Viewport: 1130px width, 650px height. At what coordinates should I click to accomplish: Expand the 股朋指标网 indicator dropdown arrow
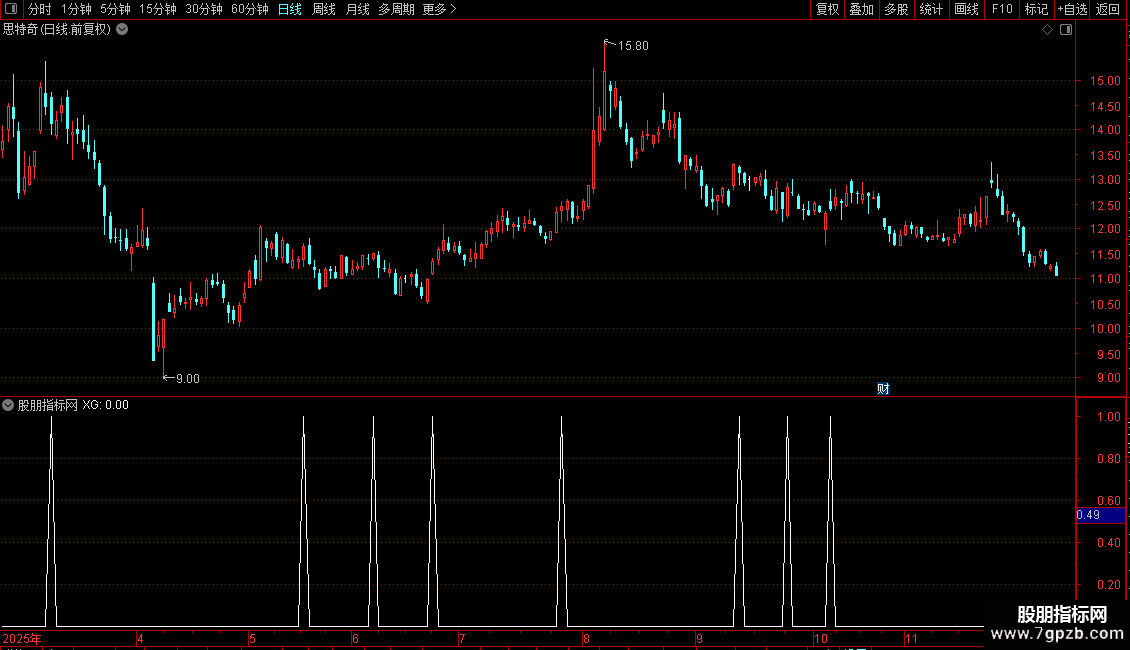pyautogui.click(x=8, y=405)
